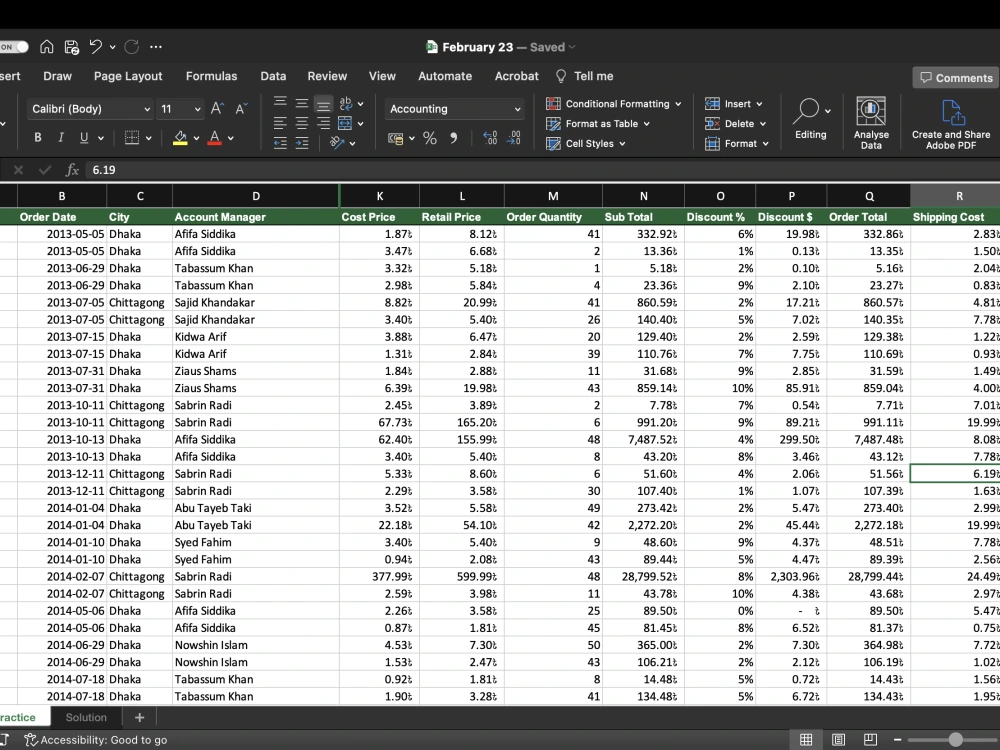Open the Delete cells dropdown
Image resolution: width=1000 pixels, height=750 pixels.
(x=763, y=124)
